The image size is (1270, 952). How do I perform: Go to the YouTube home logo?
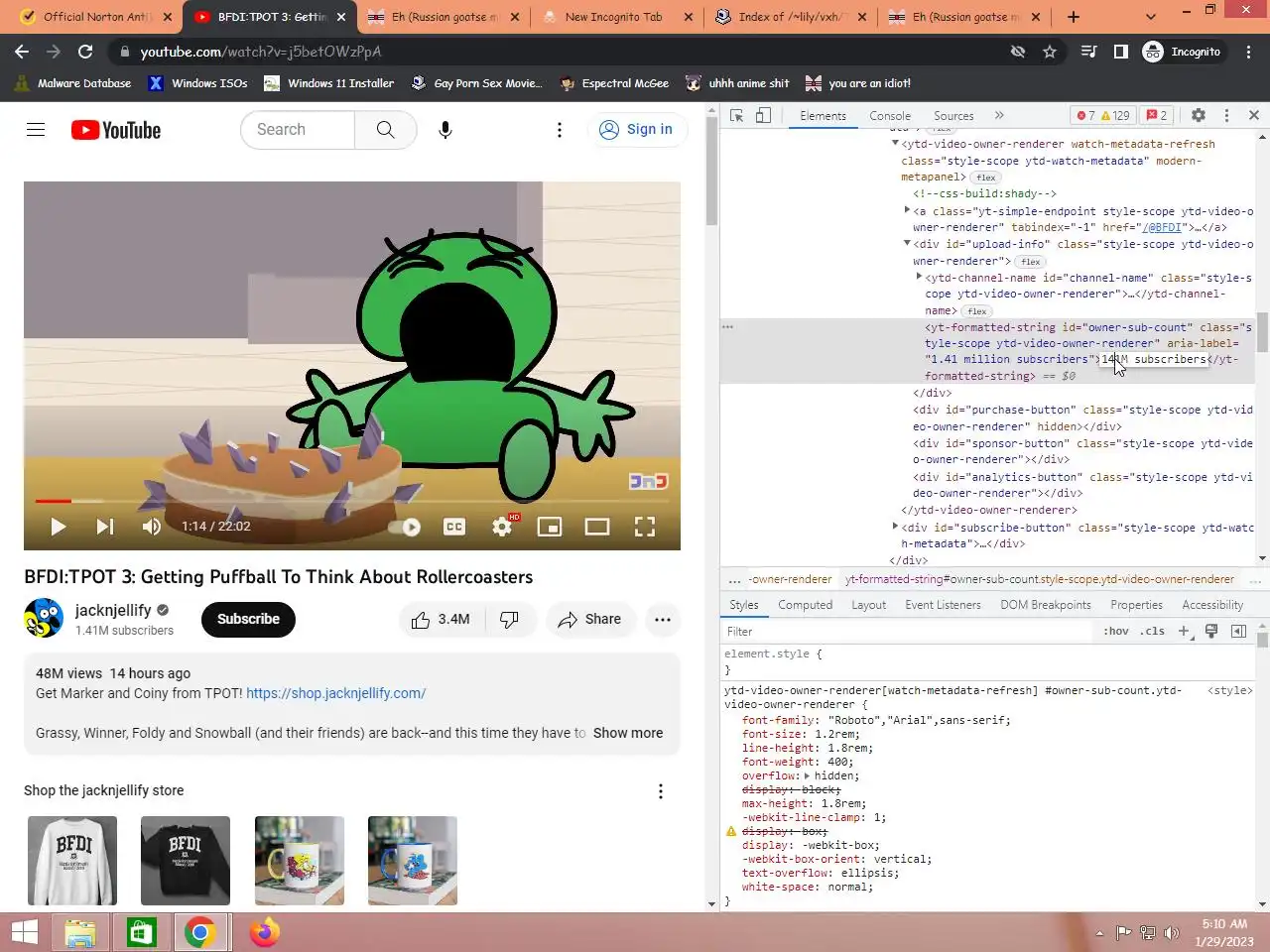point(116,130)
